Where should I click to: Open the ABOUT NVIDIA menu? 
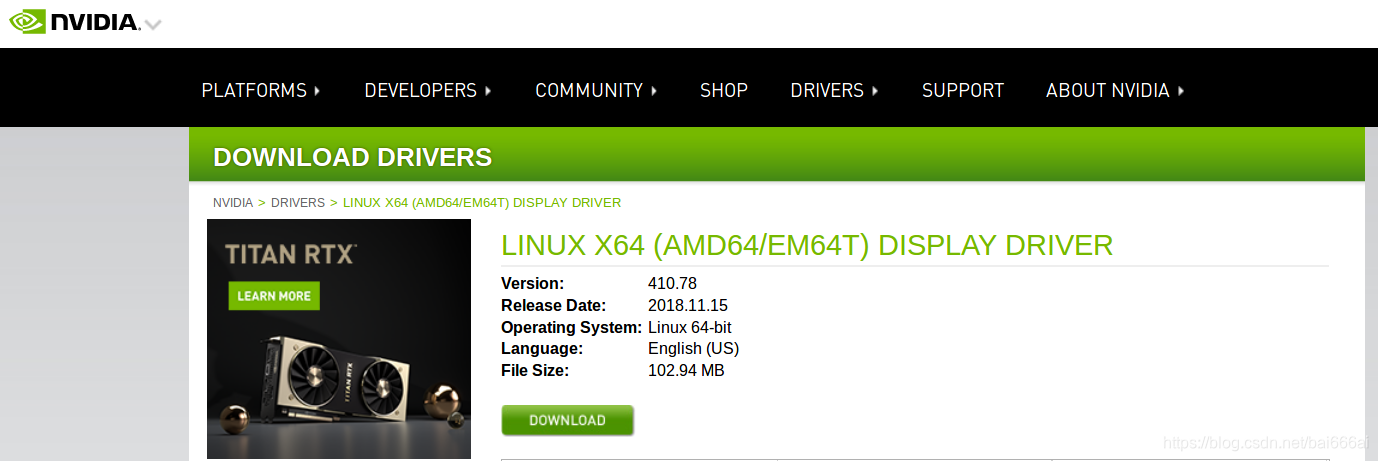point(1108,90)
